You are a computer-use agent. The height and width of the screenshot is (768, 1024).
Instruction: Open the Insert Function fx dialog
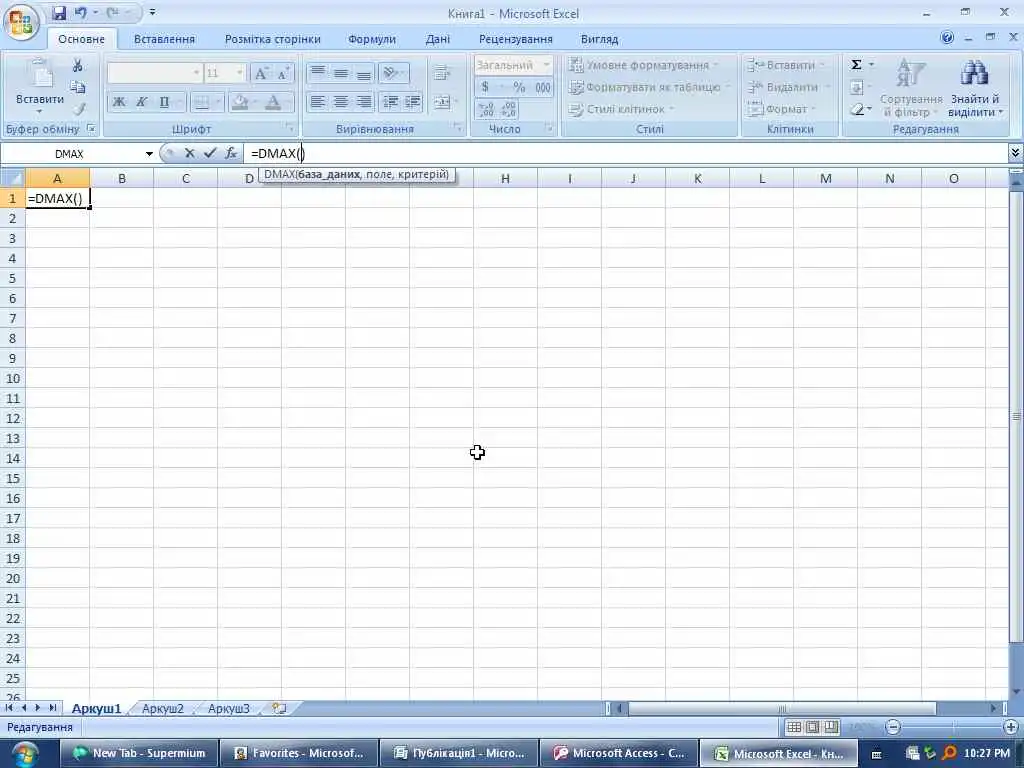231,153
